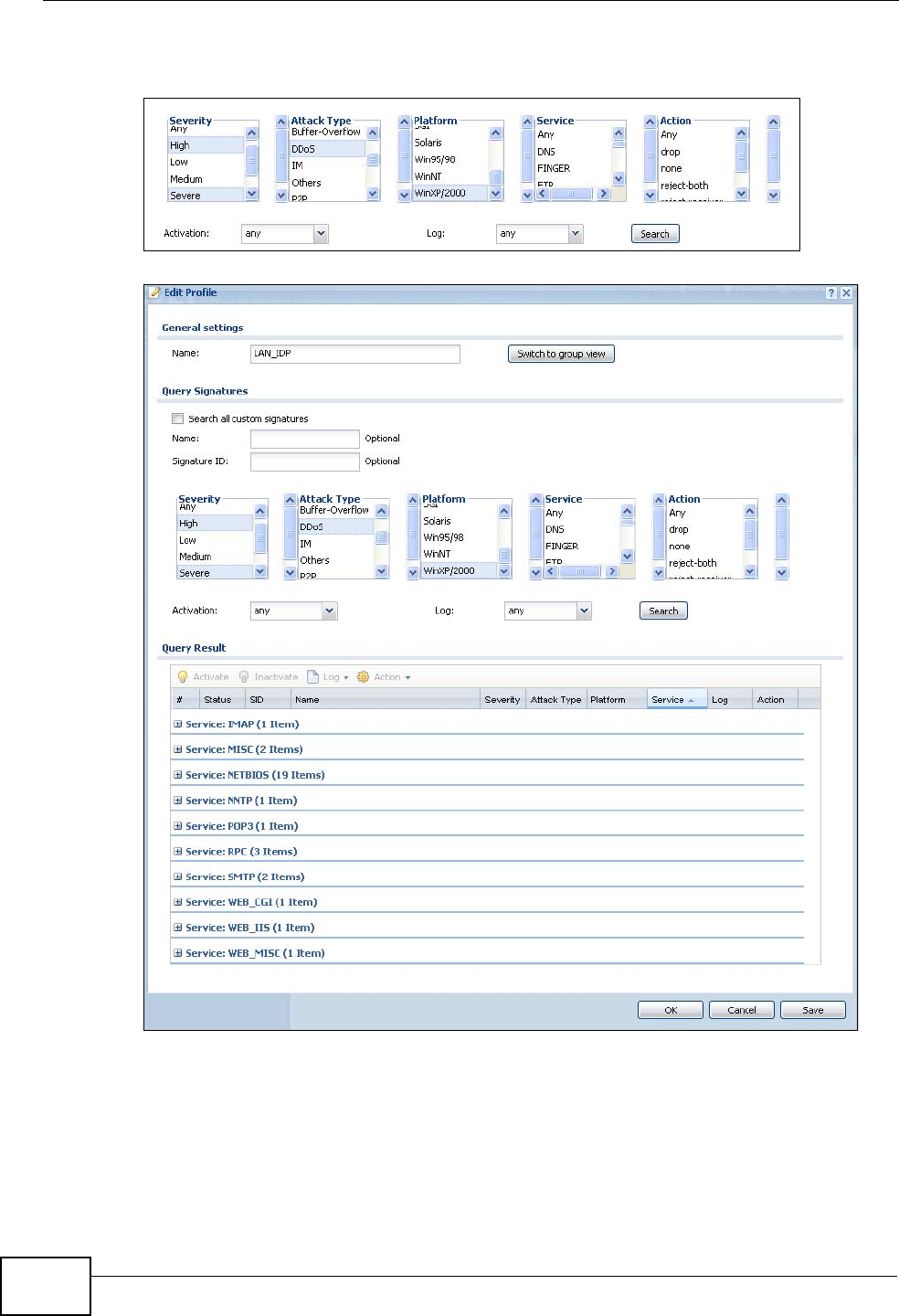Expand the Service: SMTP (2 Items) group

(x=178, y=876)
